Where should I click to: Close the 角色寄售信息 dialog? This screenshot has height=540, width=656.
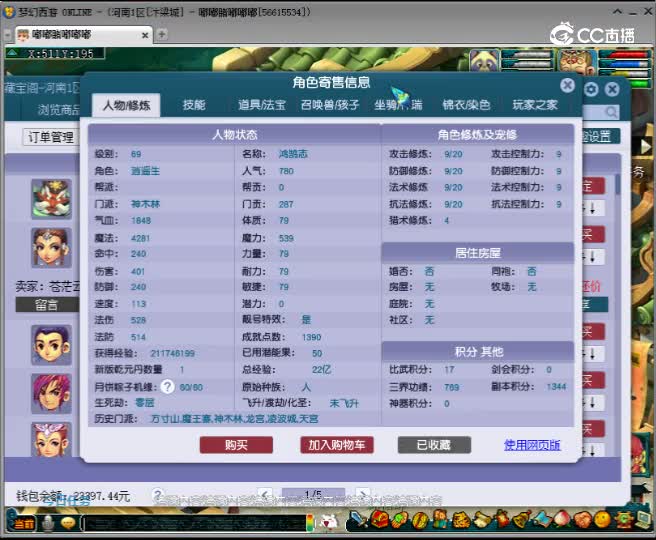point(567,85)
